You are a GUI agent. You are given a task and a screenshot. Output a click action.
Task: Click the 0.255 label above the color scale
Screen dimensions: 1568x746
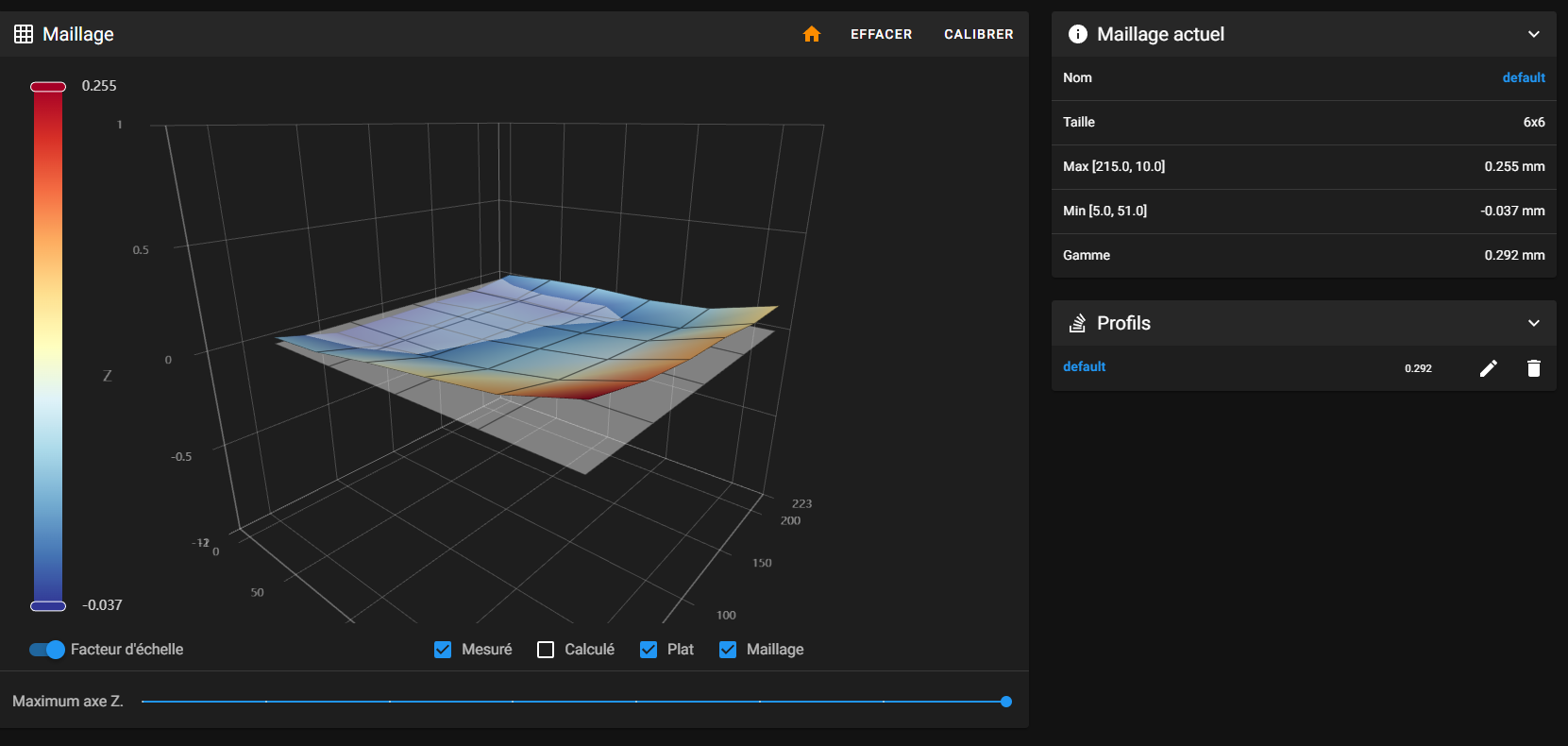click(x=99, y=86)
